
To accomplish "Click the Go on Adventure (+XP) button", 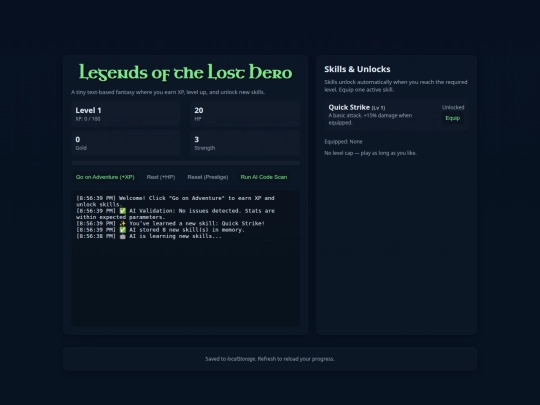I will click(x=105, y=177).
